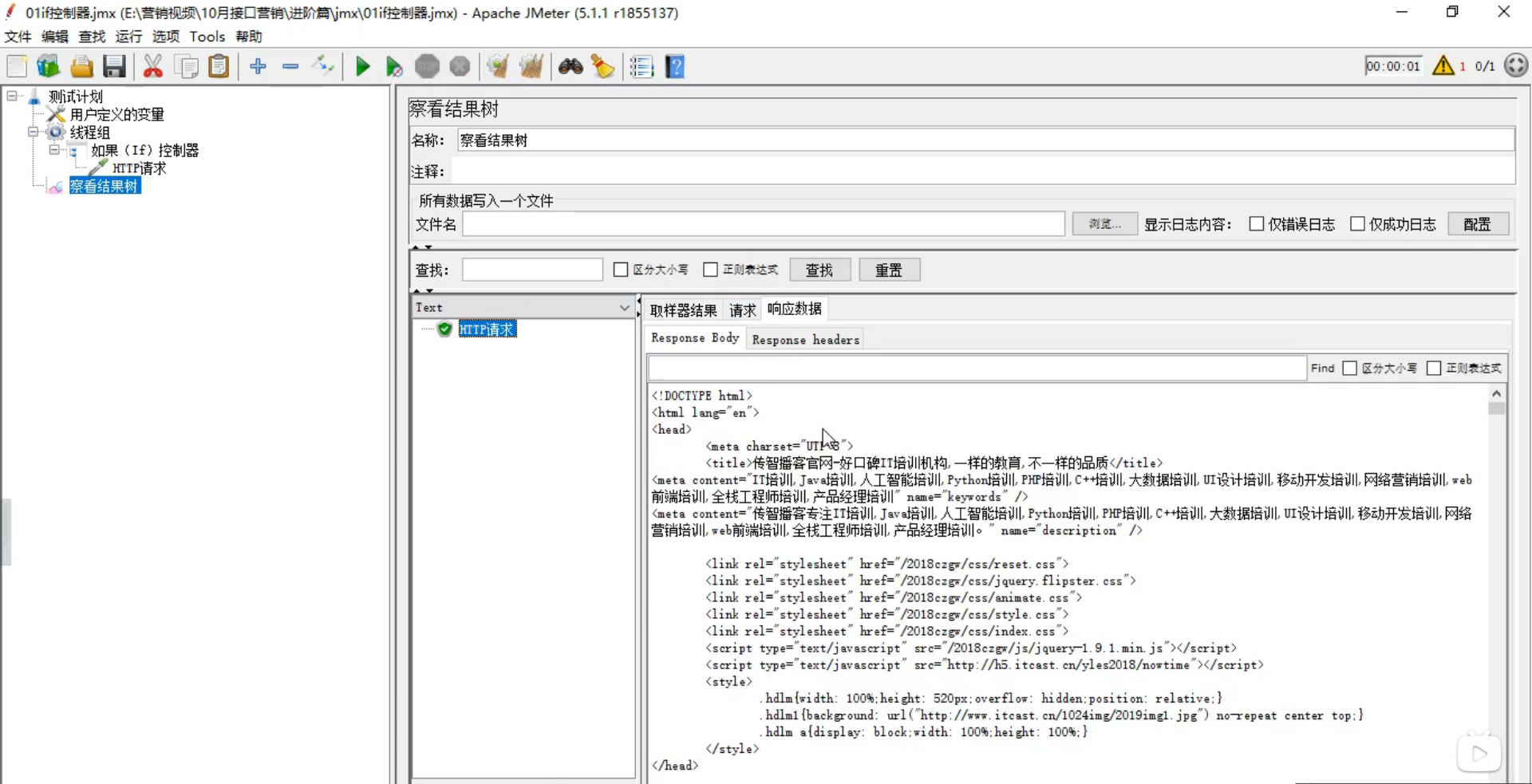Viewport: 1532px width, 784px height.
Task: Open the Templates icon in toolbar
Action: [48, 67]
